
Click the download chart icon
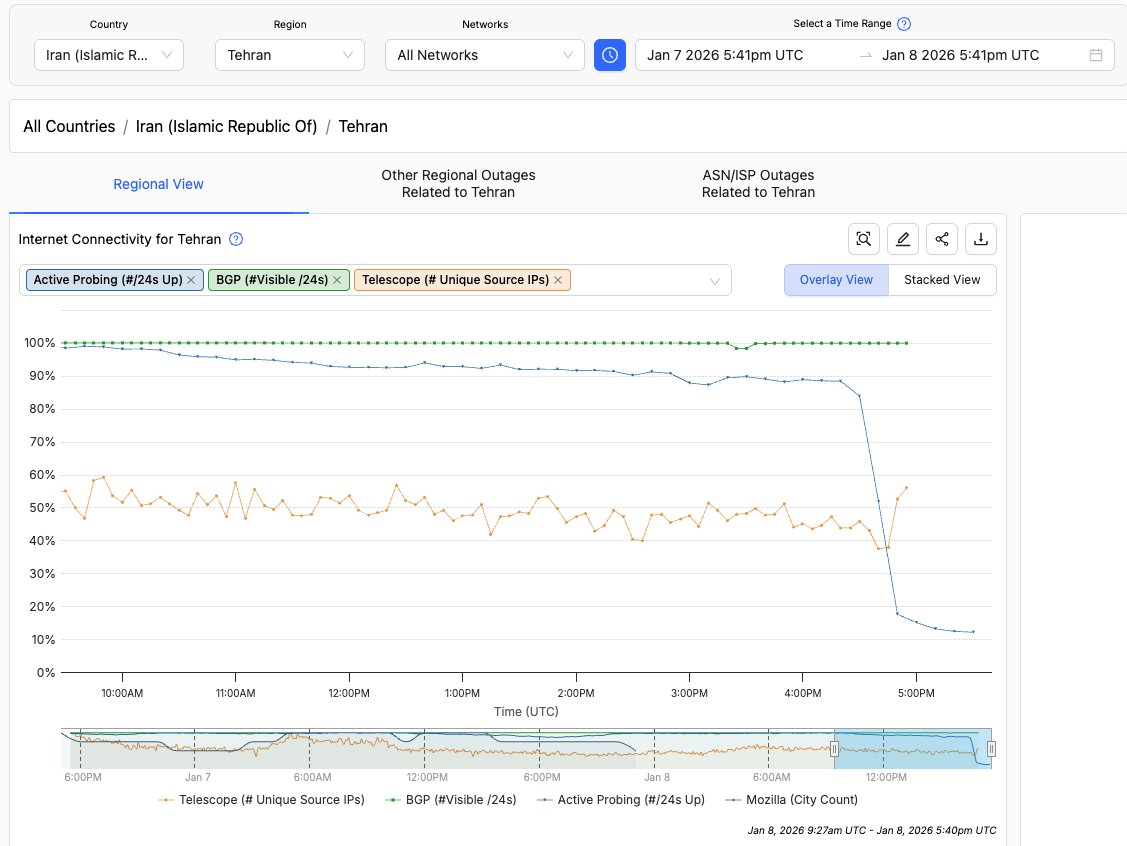pyautogui.click(x=980, y=239)
